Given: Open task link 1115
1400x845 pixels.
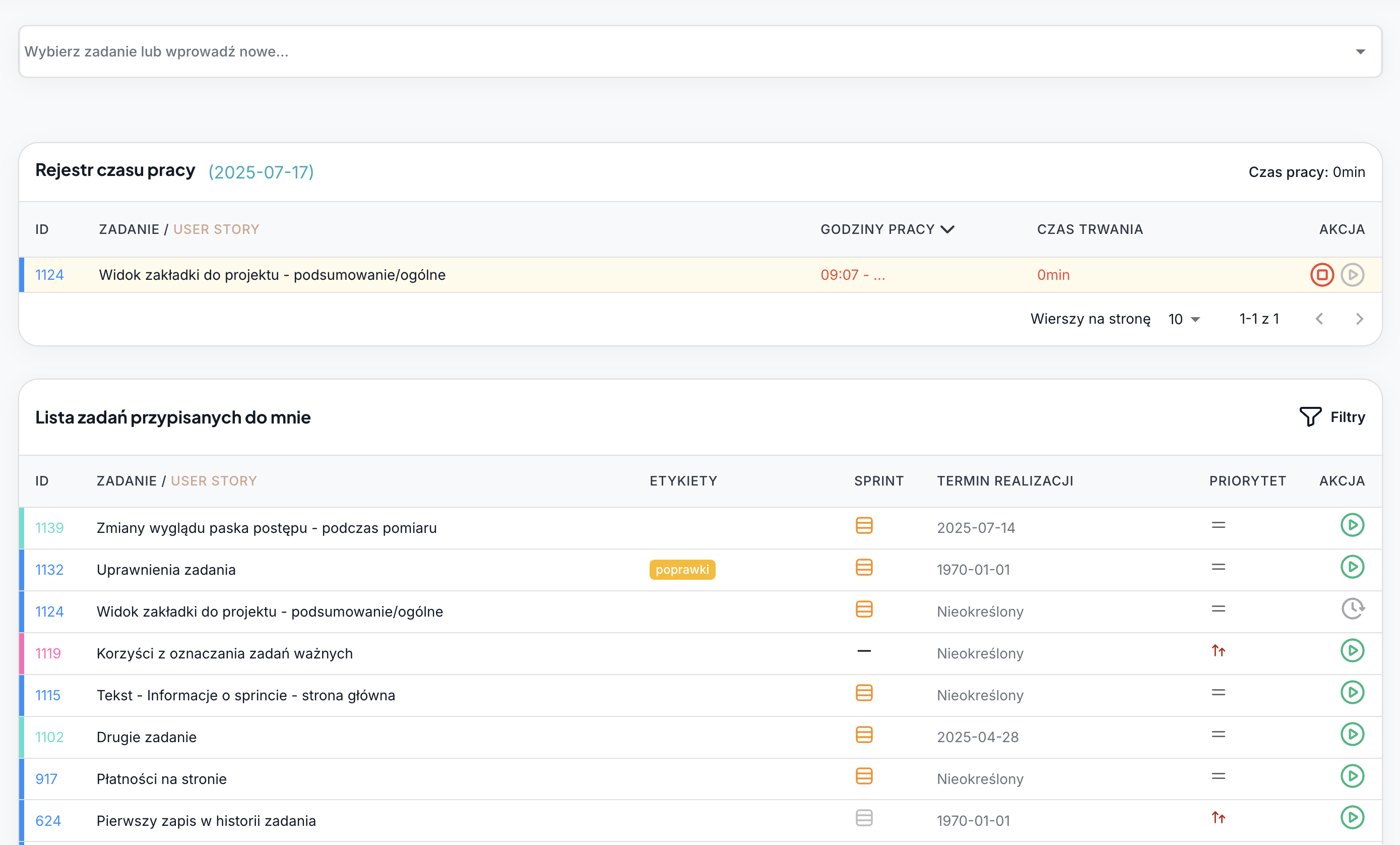Looking at the screenshot, I should tap(48, 696).
